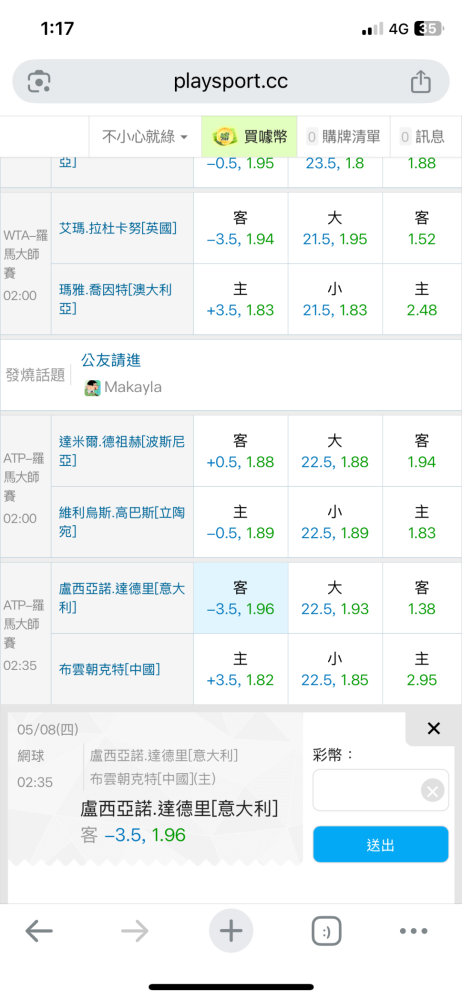Open the browser tabs switcher icon

(327, 932)
